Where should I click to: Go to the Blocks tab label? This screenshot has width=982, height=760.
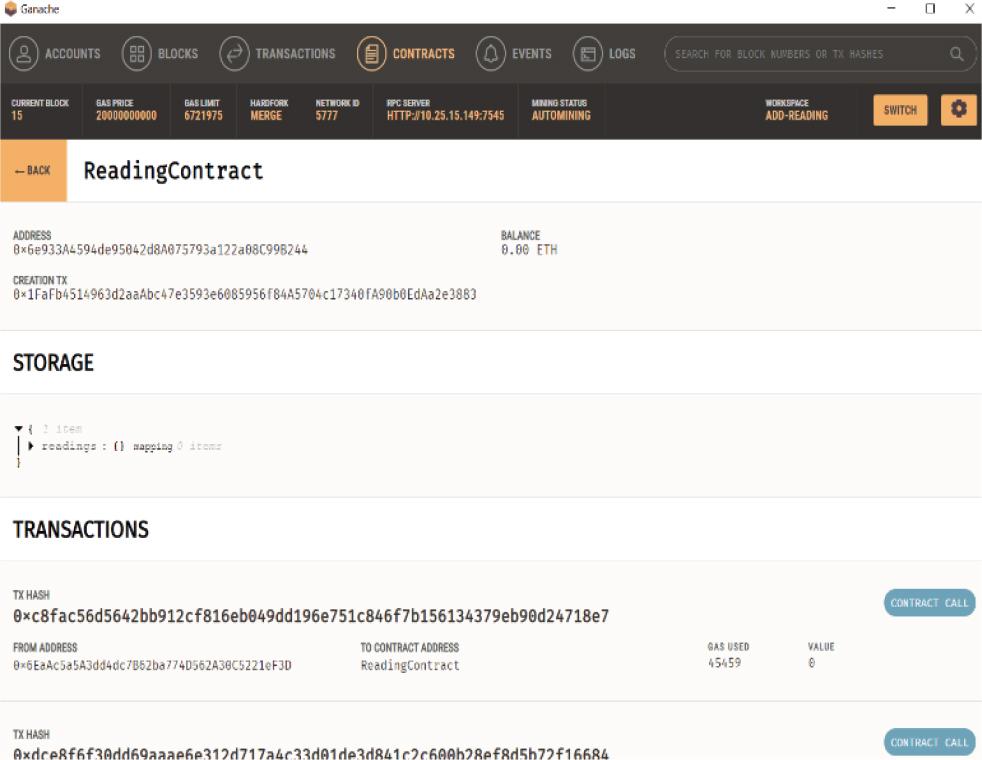coord(178,54)
